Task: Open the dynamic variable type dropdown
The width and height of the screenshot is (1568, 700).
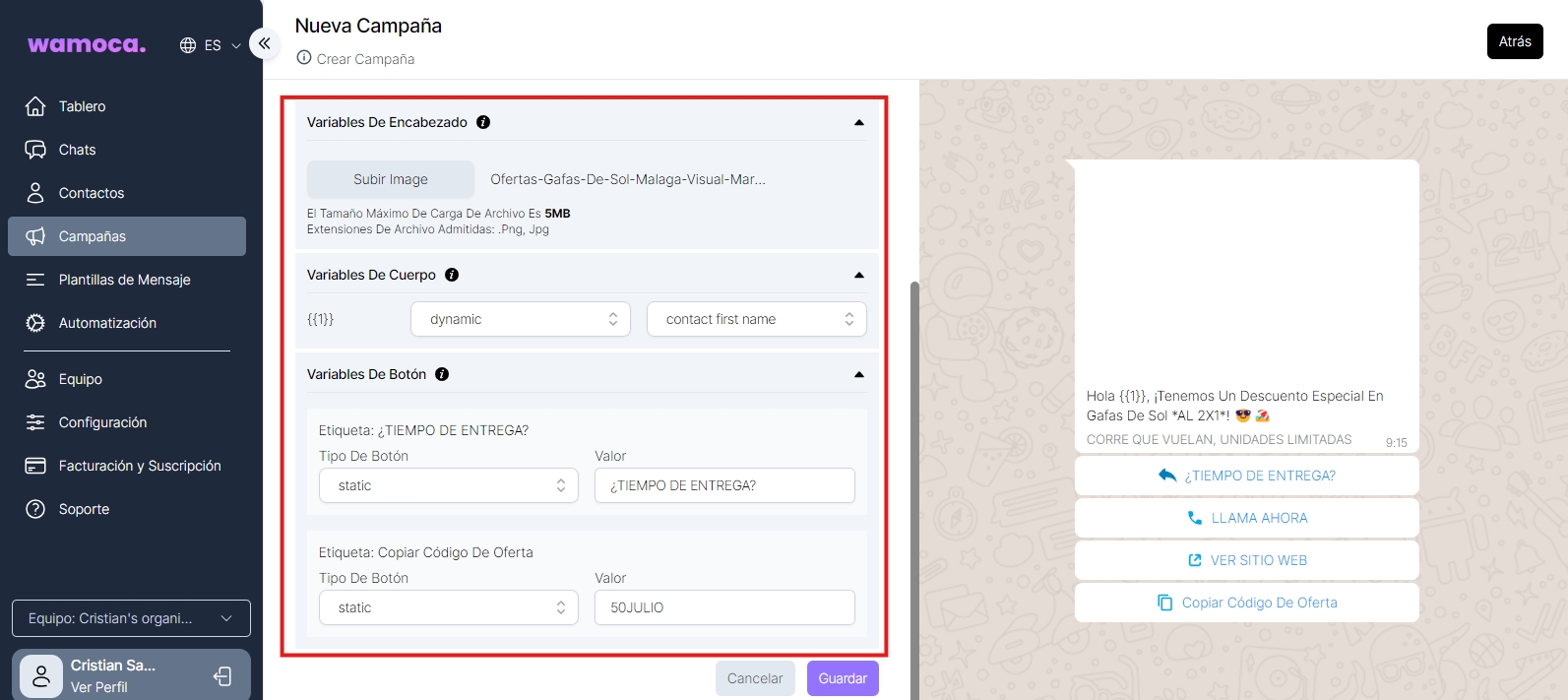Action: click(x=520, y=319)
